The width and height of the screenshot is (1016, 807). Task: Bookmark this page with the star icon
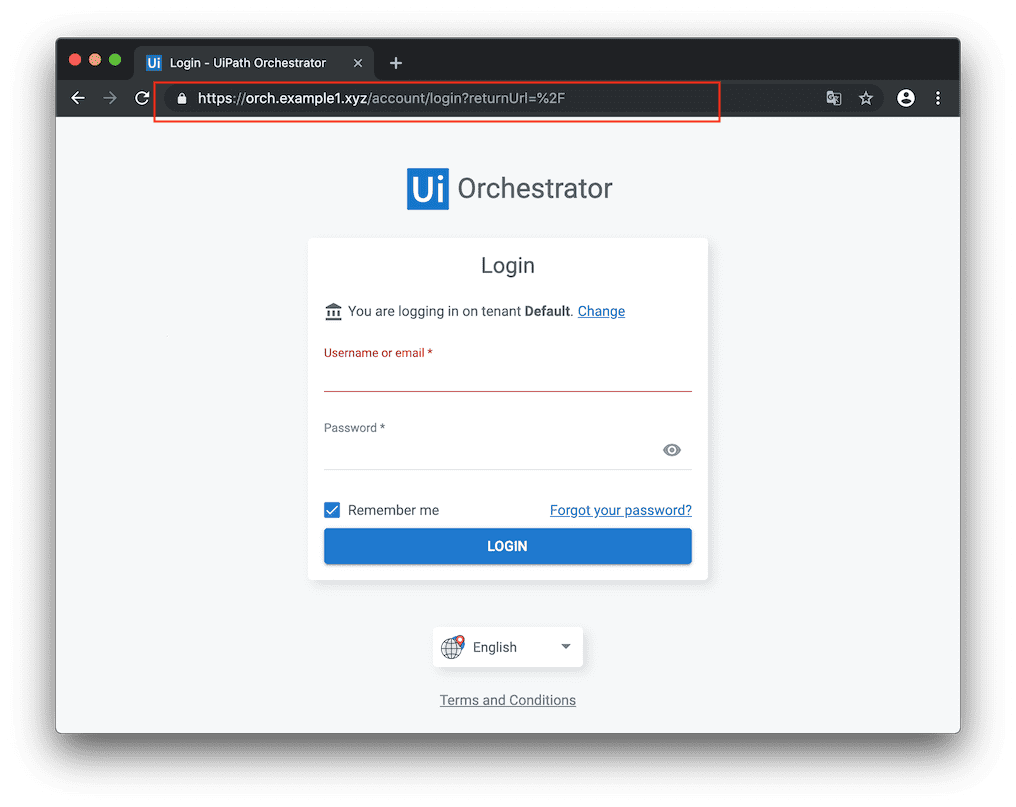pos(866,98)
